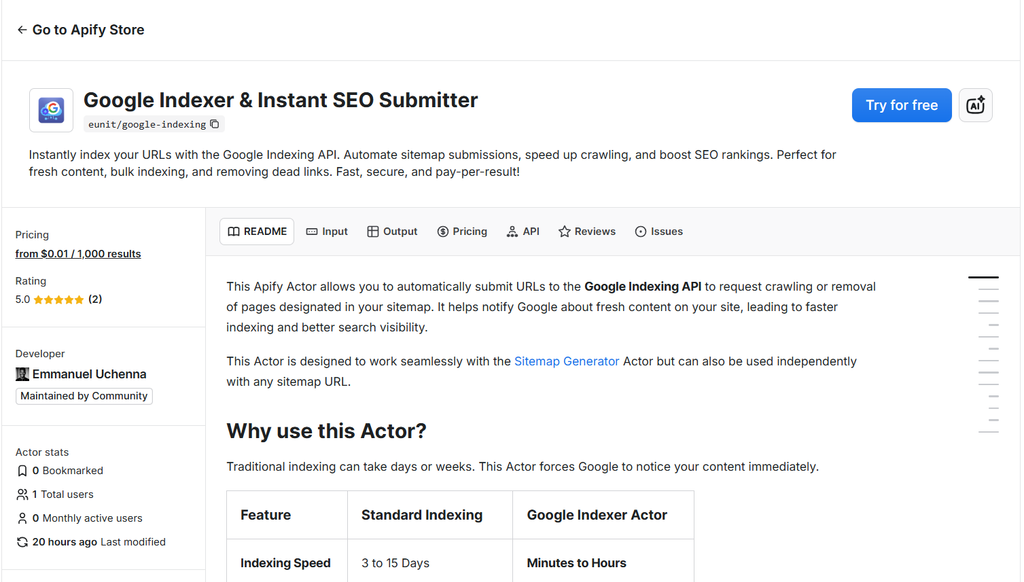This screenshot has height=582, width=1024.
Task: Click the 'Standard Indexing' column header
Action: (430, 515)
